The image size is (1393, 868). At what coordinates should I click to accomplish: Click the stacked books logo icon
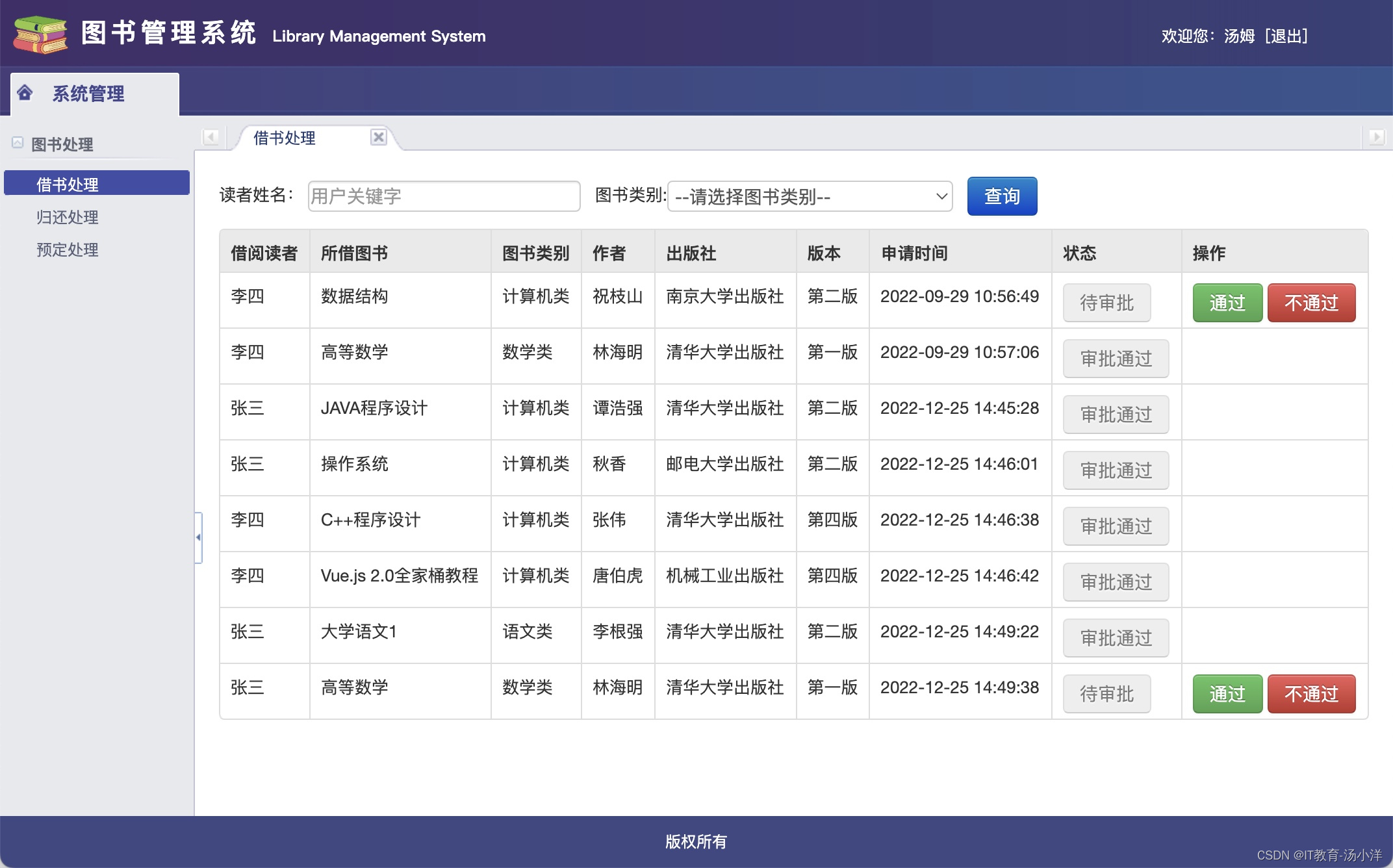(40, 34)
